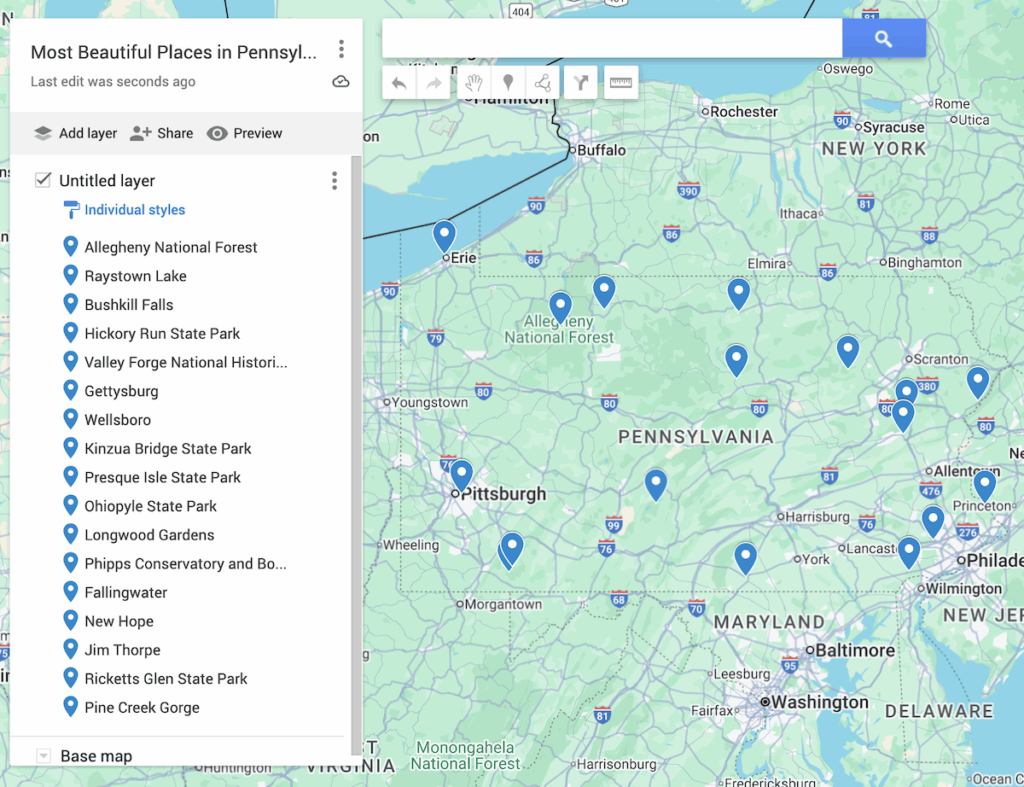Select Phipps Conservatory and Bo... entry

click(185, 564)
